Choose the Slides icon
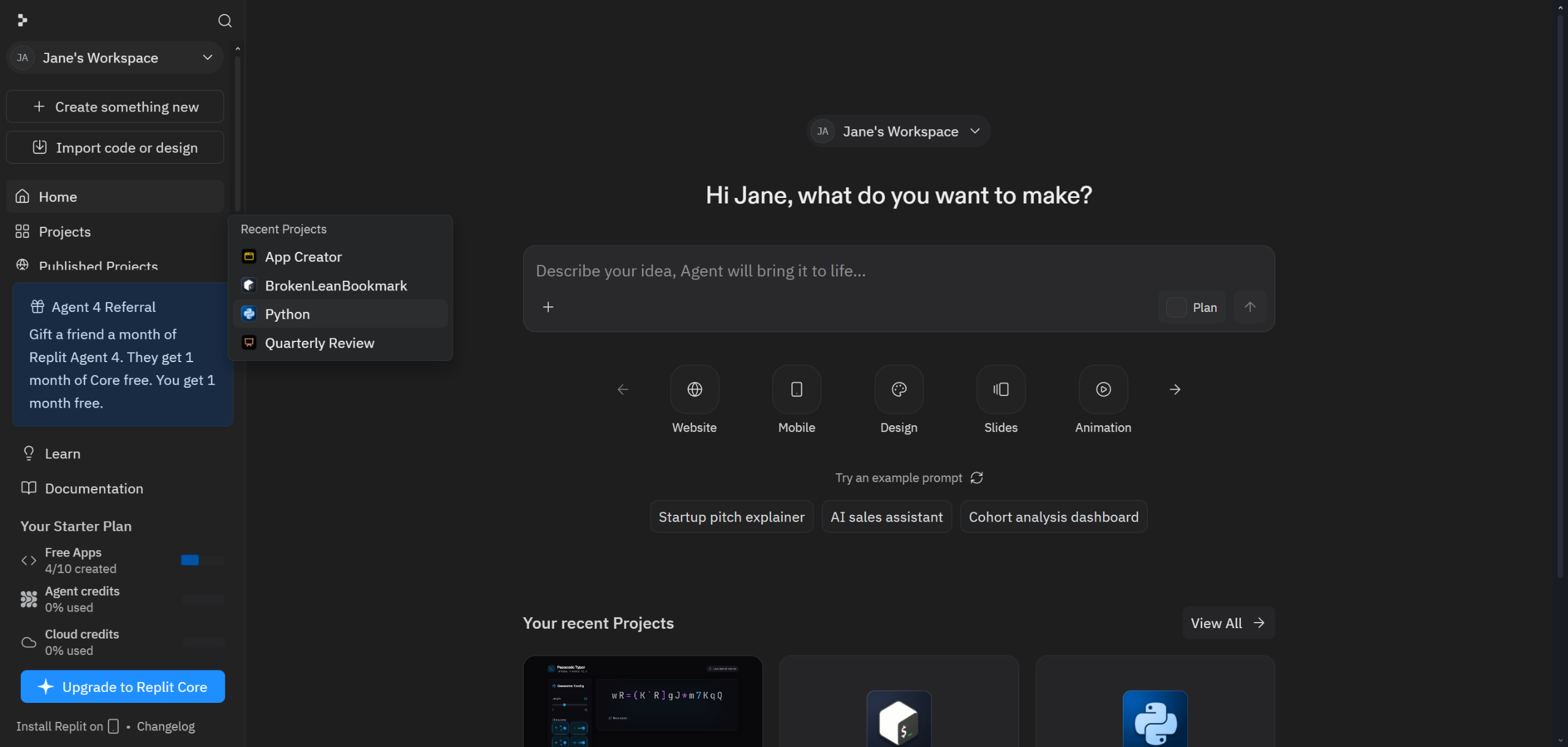 [1000, 389]
